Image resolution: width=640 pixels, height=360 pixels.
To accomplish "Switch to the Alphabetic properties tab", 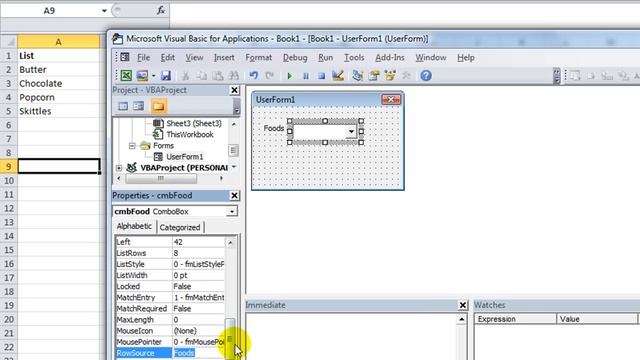I will pyautogui.click(x=134, y=226).
